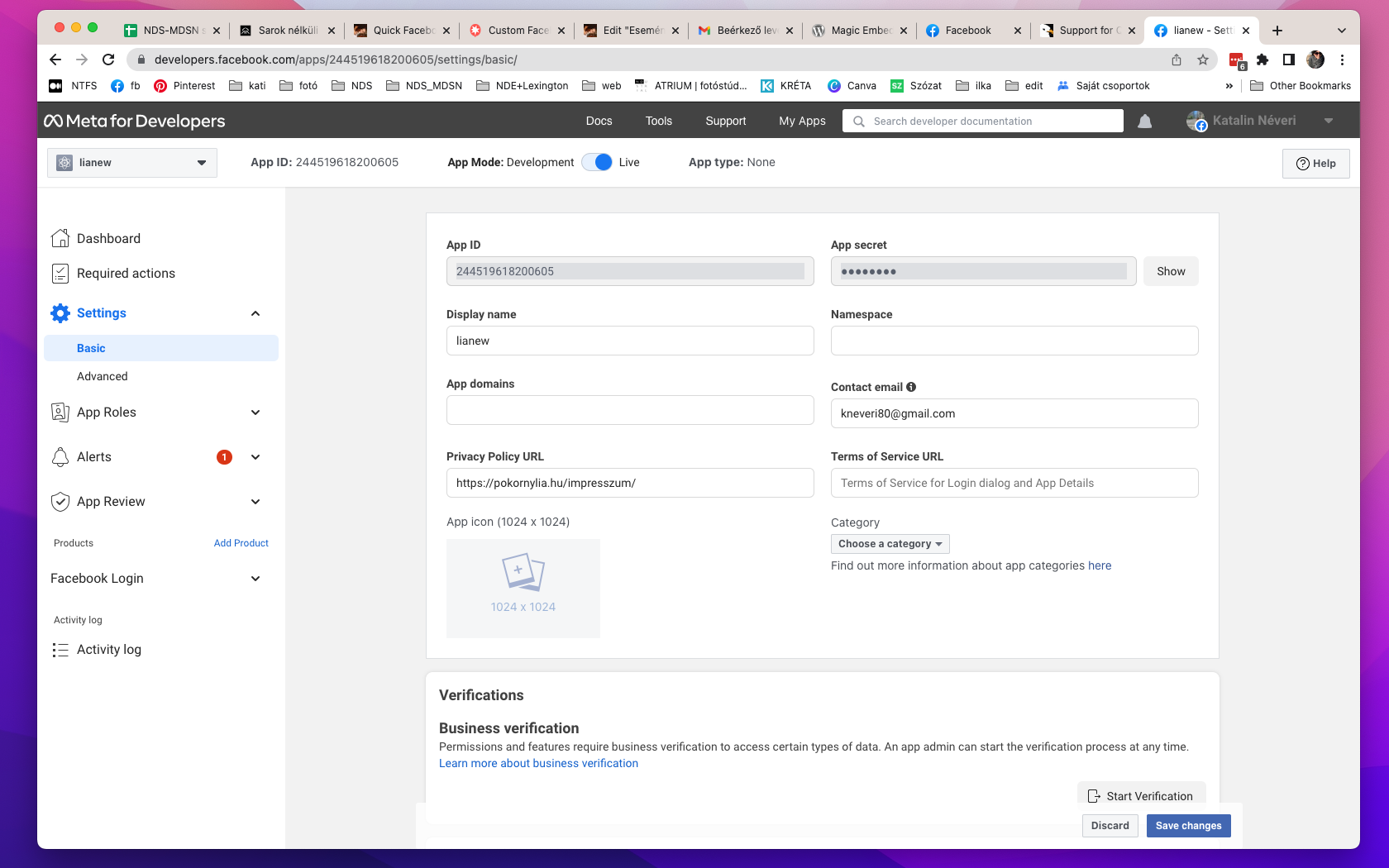
Task: Toggle the browser side panel icon
Action: [x=1288, y=60]
